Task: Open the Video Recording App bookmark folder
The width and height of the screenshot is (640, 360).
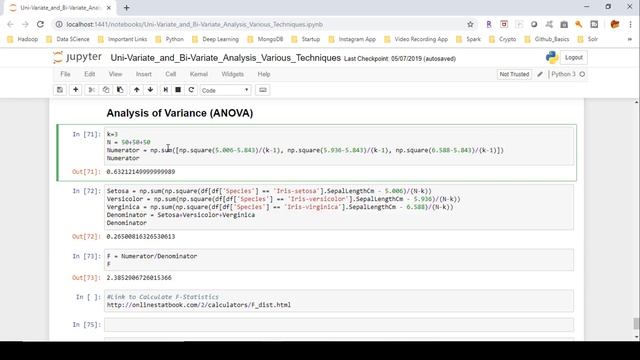Action: point(416,39)
